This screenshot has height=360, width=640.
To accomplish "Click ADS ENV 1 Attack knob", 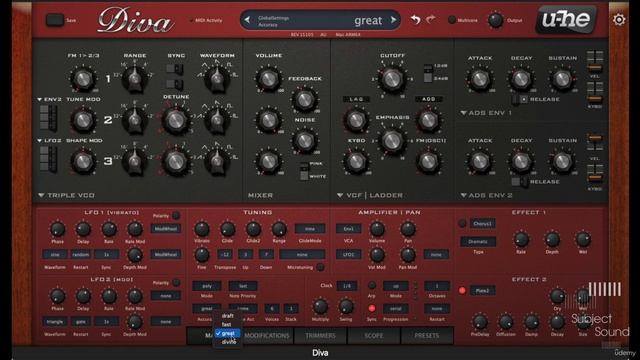I will point(480,80).
